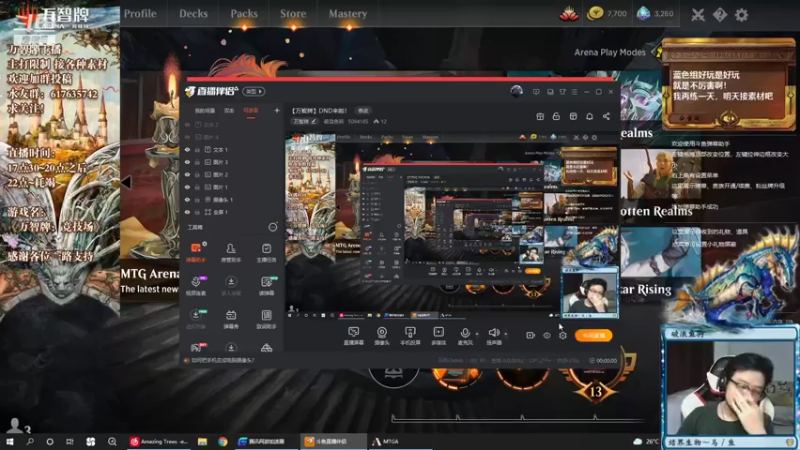Open the Store tab in MTG Arena
The width and height of the screenshot is (800, 450).
(293, 14)
